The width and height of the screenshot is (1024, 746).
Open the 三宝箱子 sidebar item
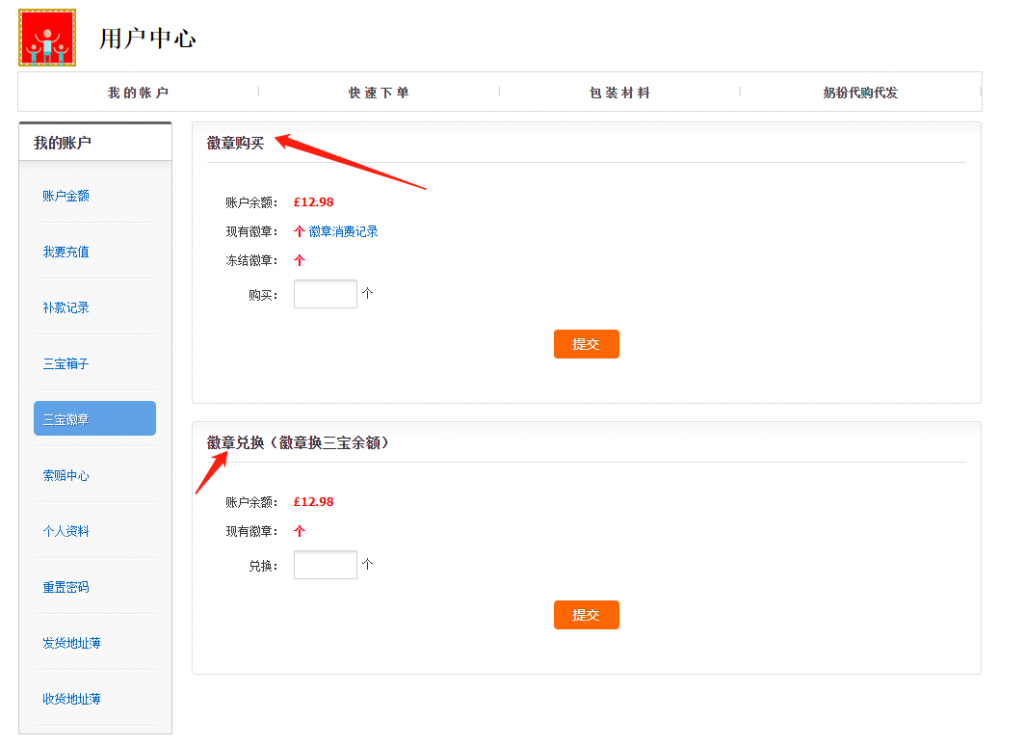66,364
